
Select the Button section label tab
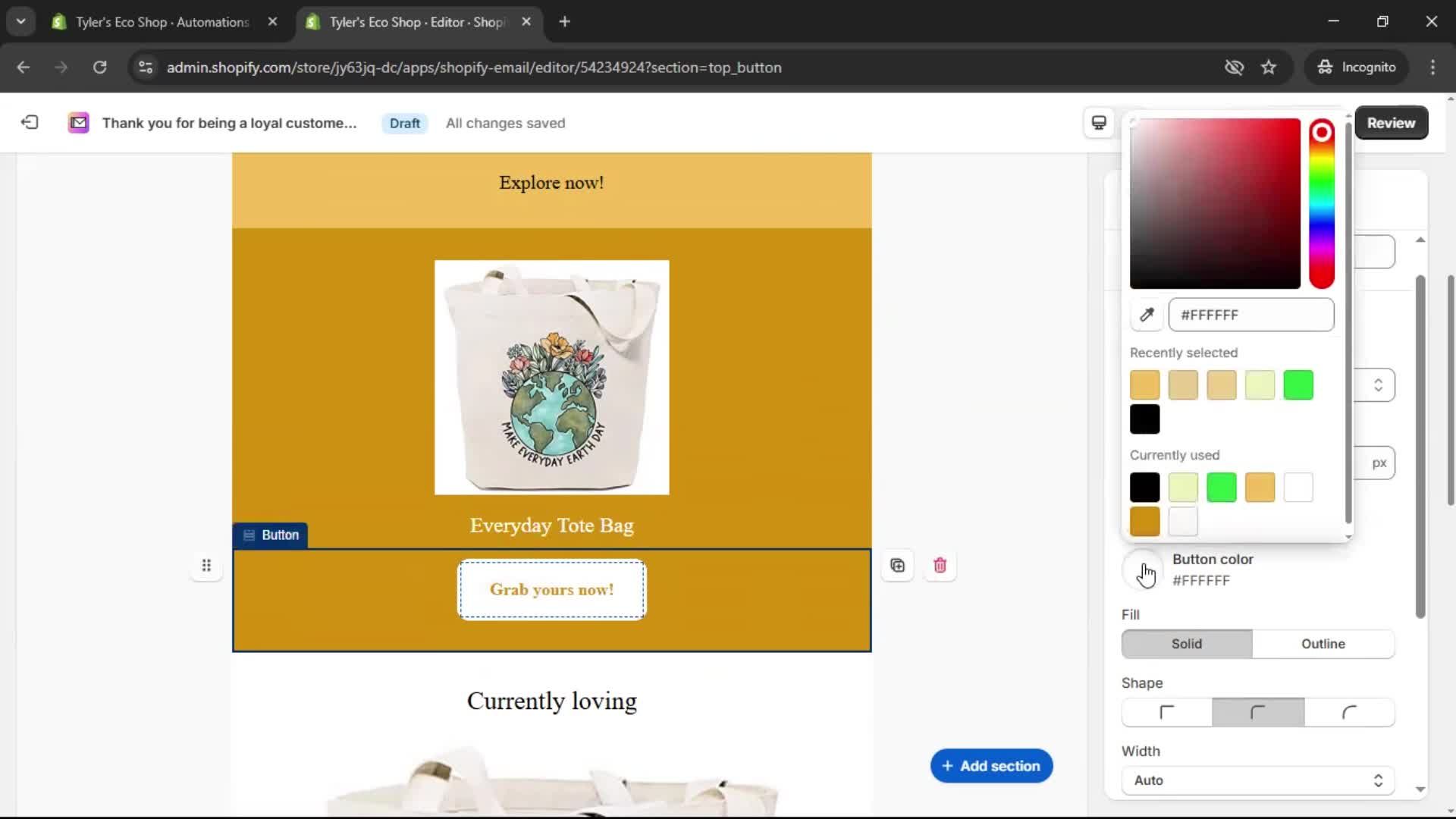point(271,535)
